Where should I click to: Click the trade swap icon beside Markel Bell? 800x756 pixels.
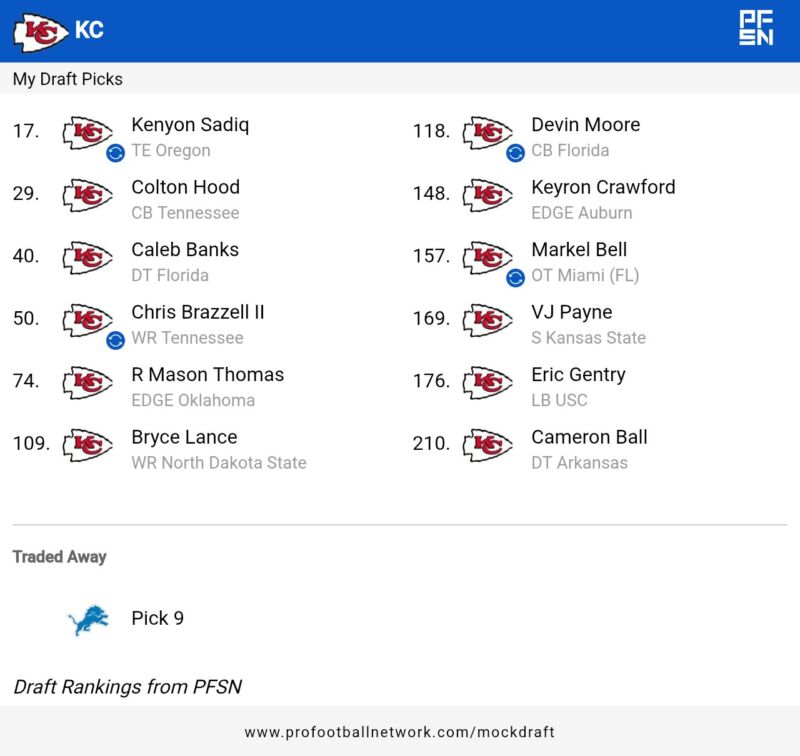tap(515, 277)
